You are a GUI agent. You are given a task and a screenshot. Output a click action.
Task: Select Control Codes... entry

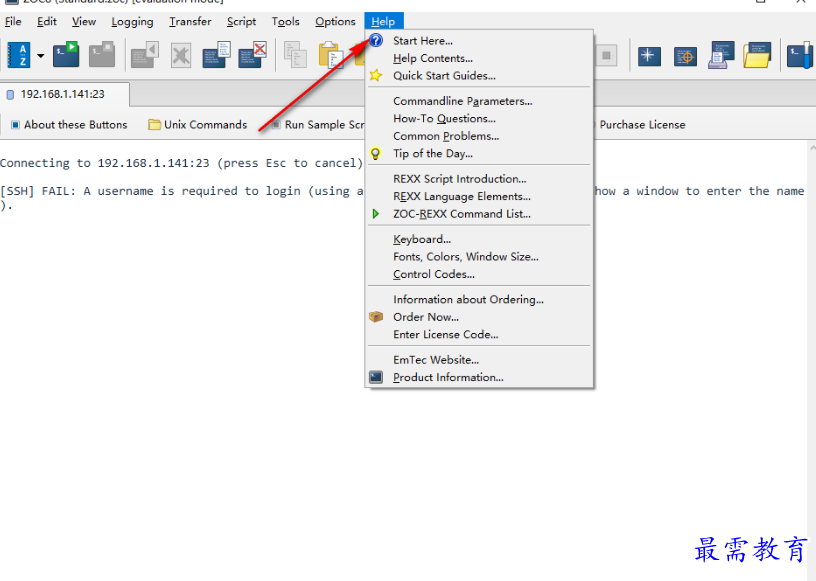point(479,274)
